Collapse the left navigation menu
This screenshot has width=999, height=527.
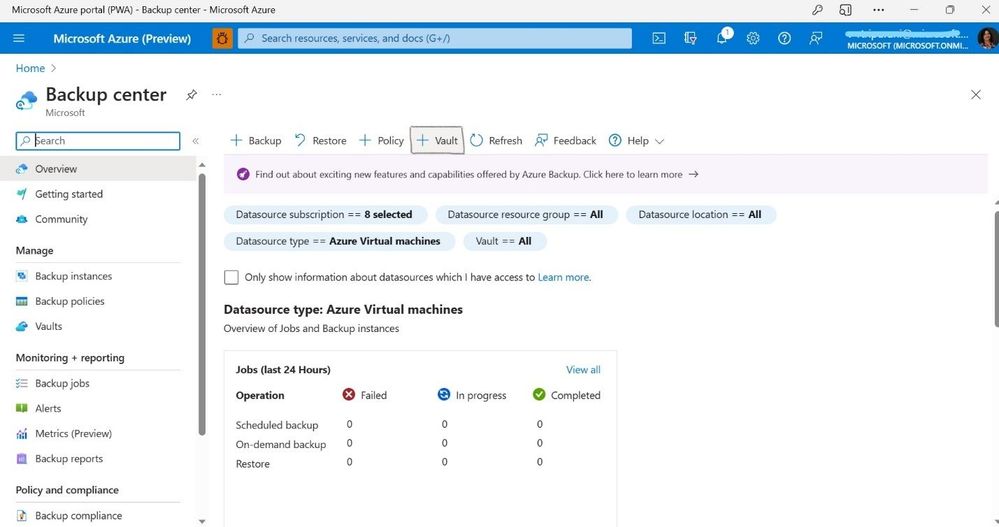196,141
